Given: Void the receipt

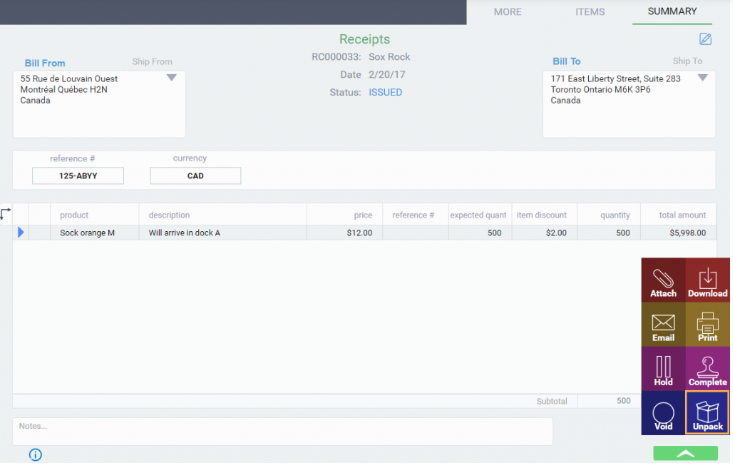Looking at the screenshot, I should [665, 415].
